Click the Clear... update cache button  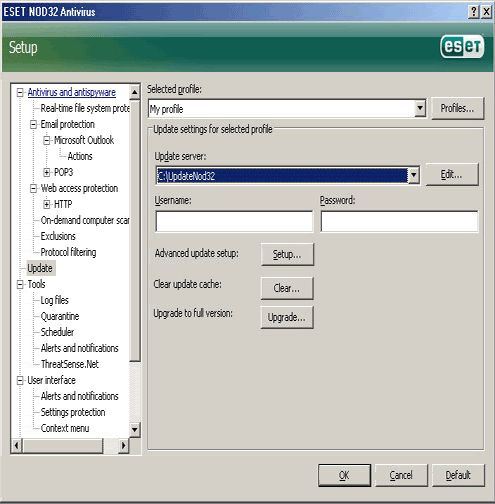coord(287,288)
